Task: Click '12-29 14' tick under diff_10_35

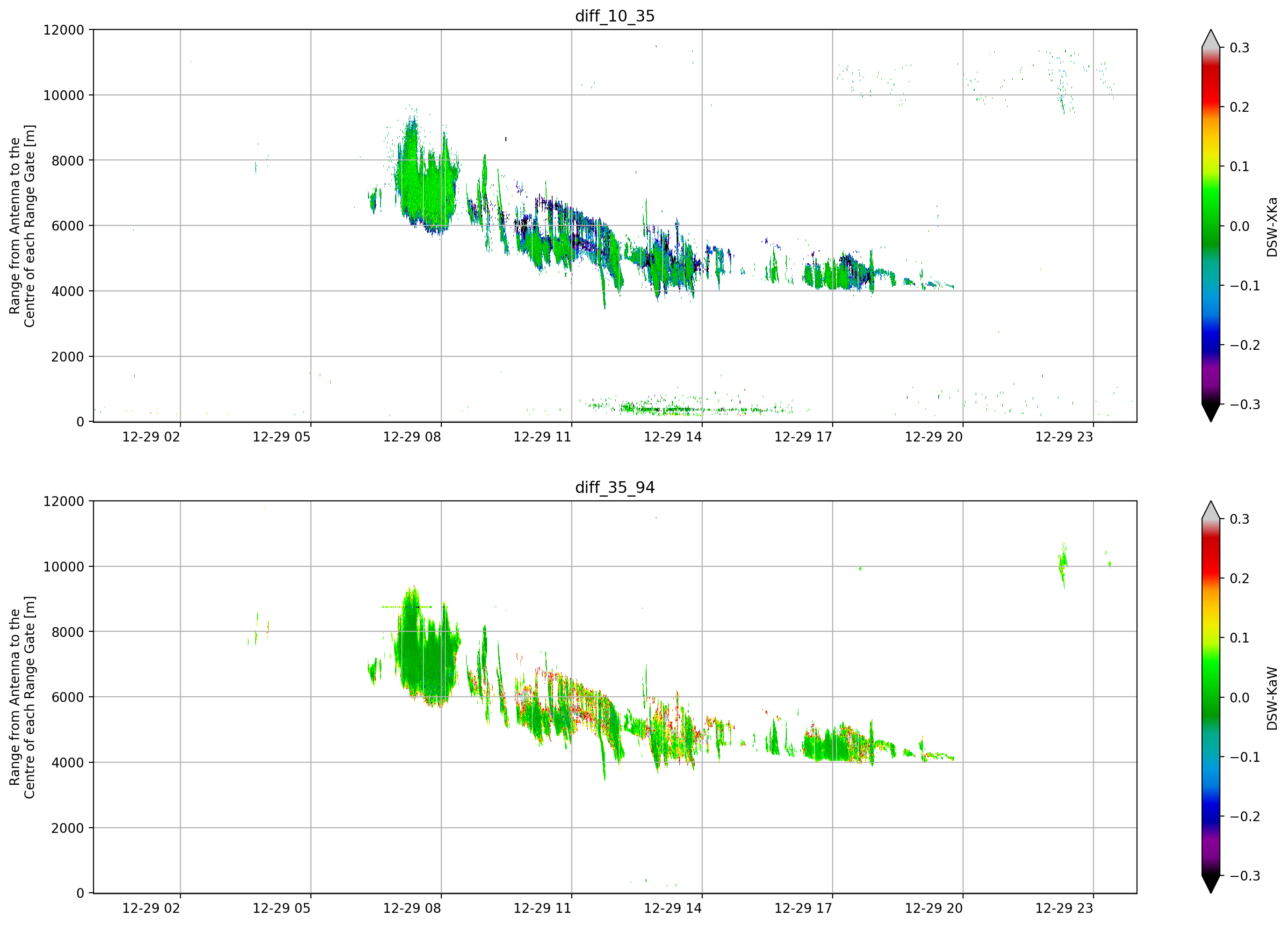Action: (x=673, y=437)
